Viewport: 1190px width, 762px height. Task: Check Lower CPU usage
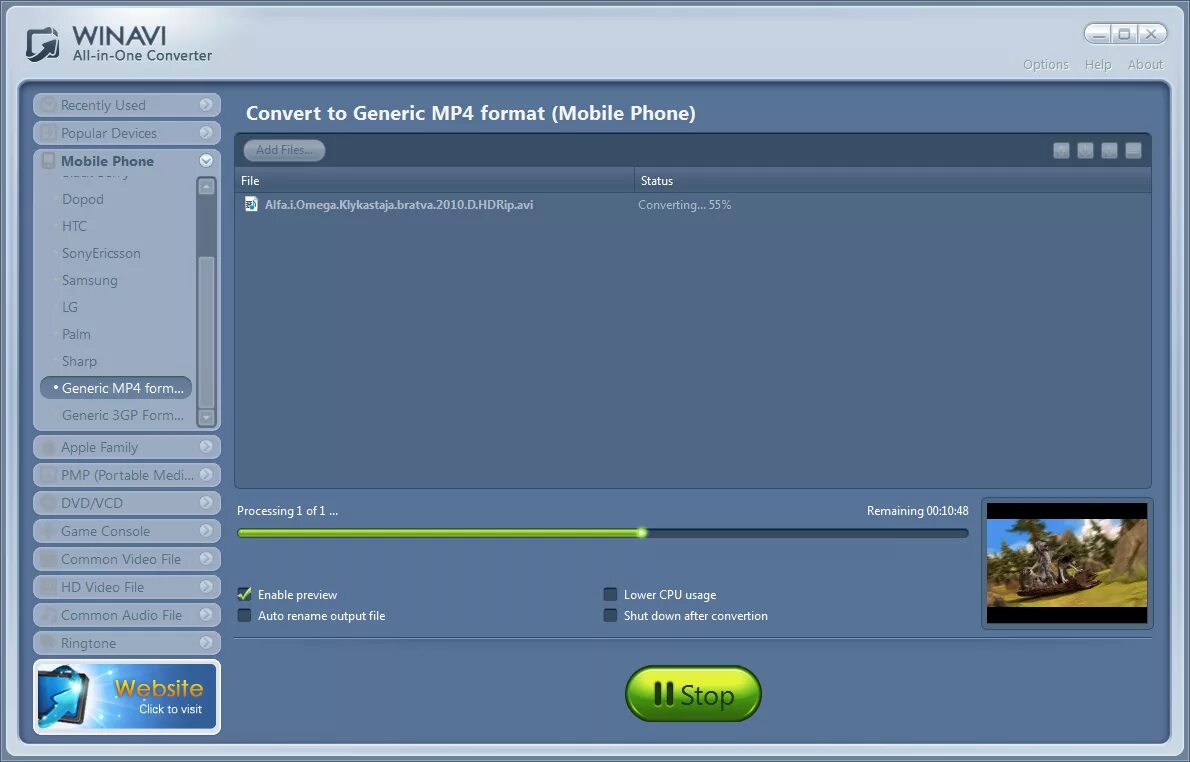point(610,593)
